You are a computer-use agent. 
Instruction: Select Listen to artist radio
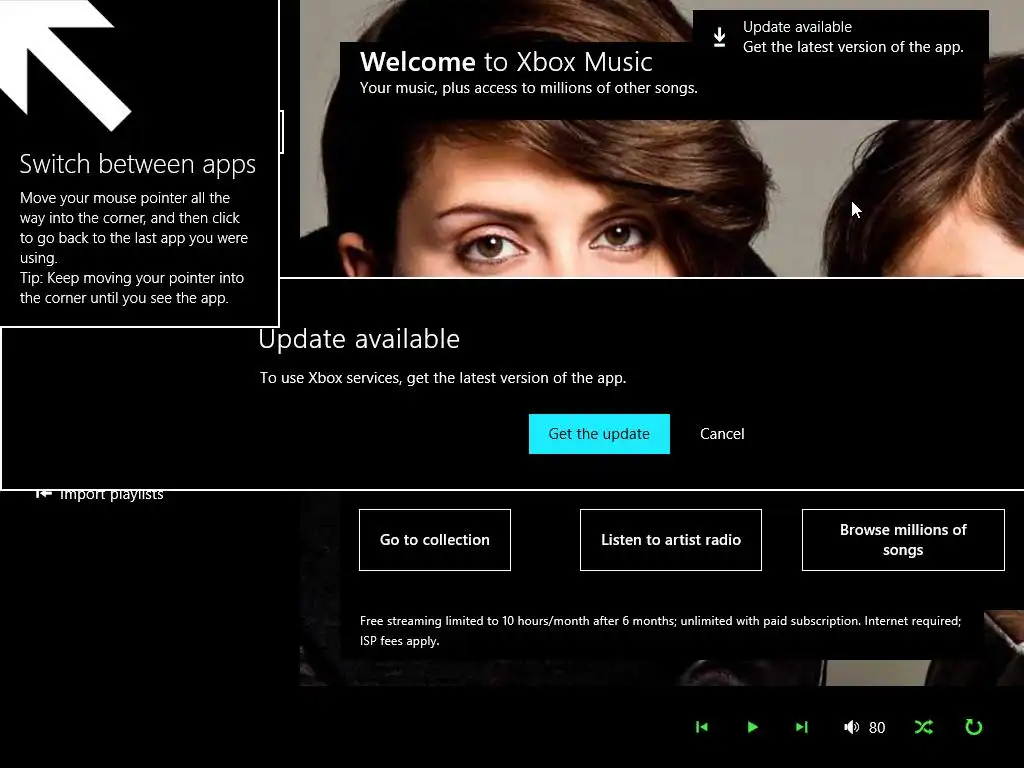point(671,540)
